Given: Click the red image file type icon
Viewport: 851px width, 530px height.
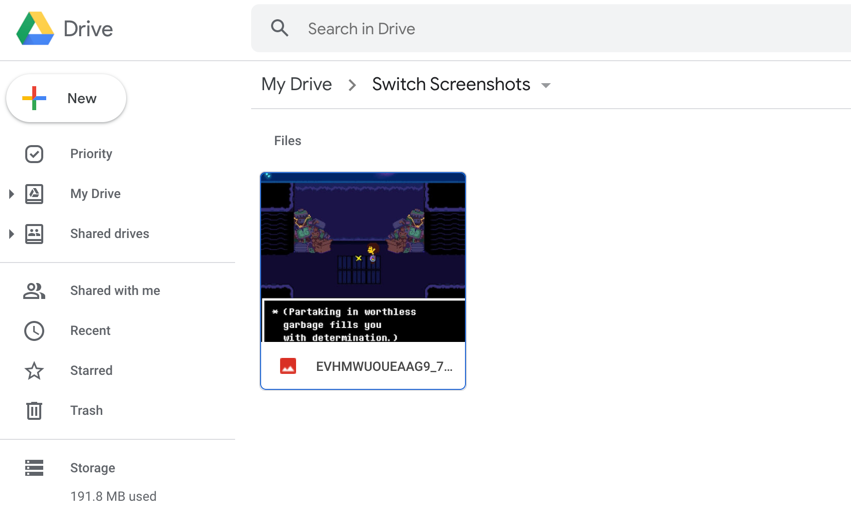Looking at the screenshot, I should point(288,367).
